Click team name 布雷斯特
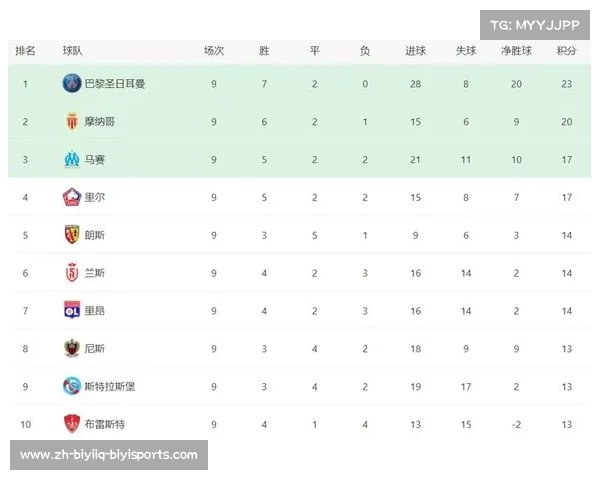The height and width of the screenshot is (480, 600). (x=104, y=424)
